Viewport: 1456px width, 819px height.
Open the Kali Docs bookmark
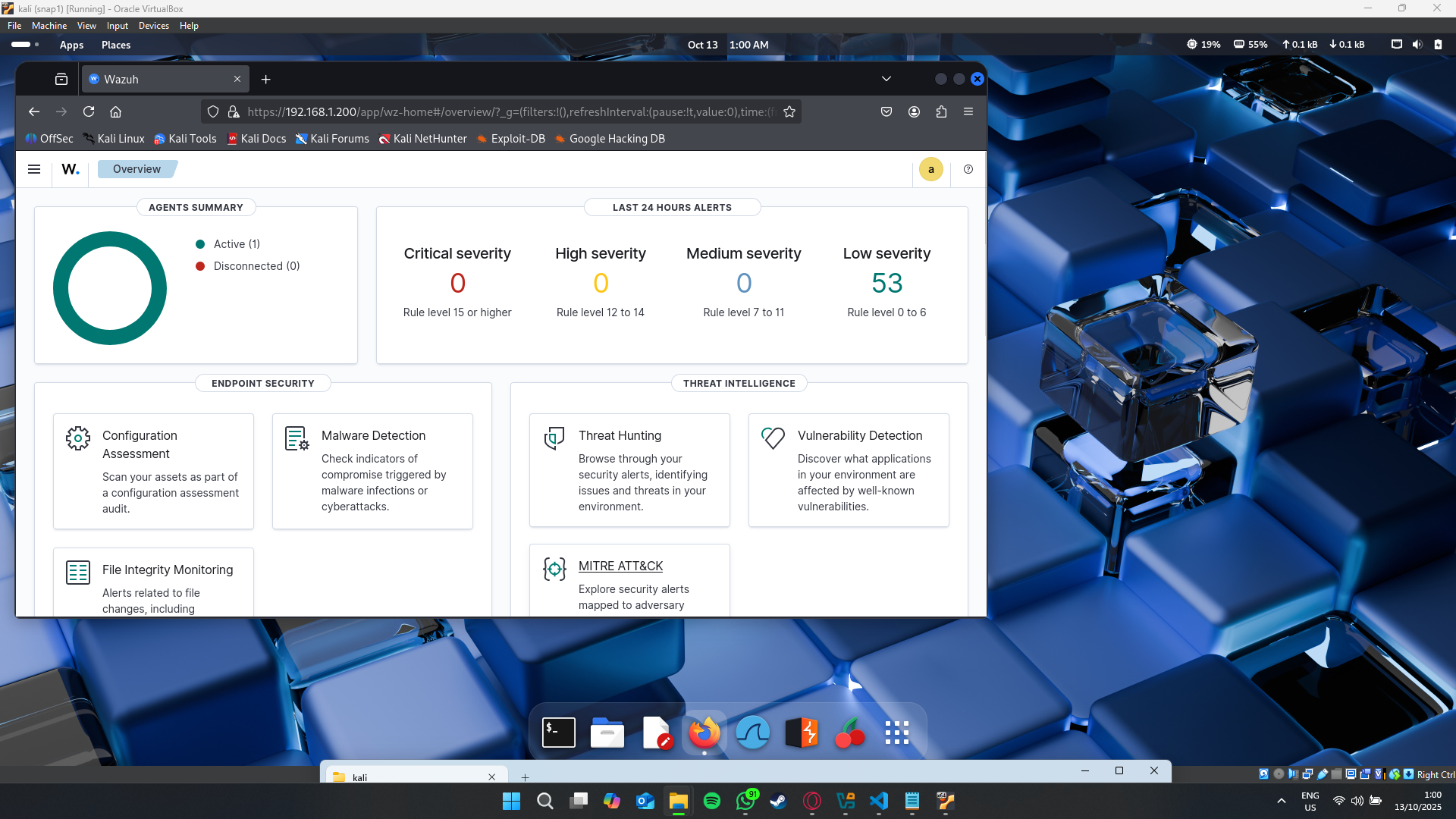(256, 139)
